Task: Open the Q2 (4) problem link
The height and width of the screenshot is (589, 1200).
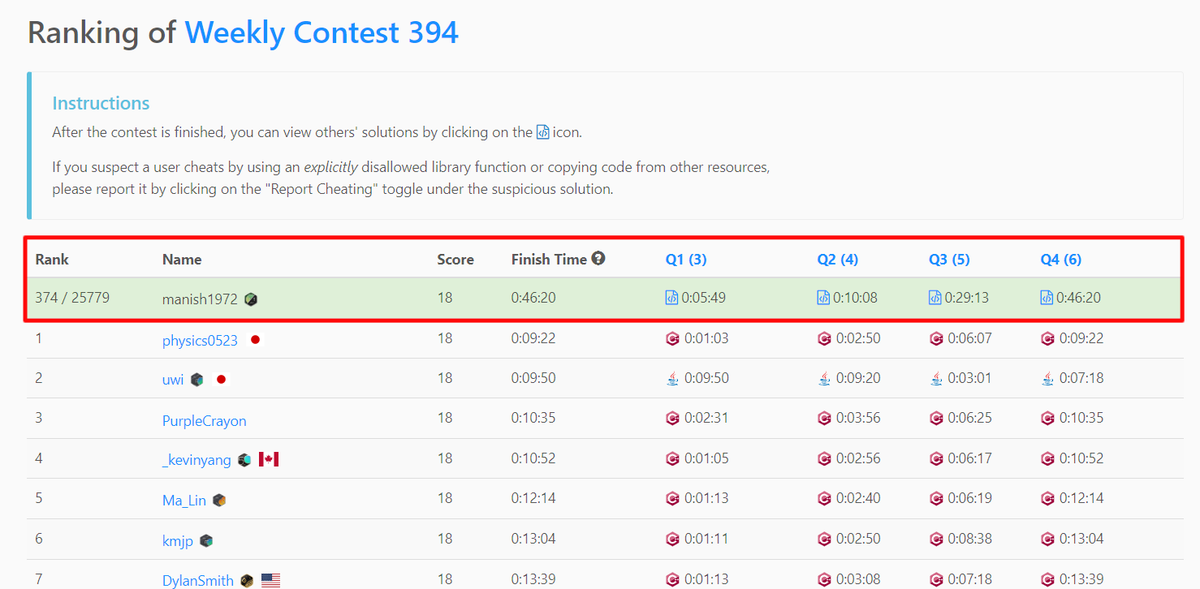Action: 838,259
